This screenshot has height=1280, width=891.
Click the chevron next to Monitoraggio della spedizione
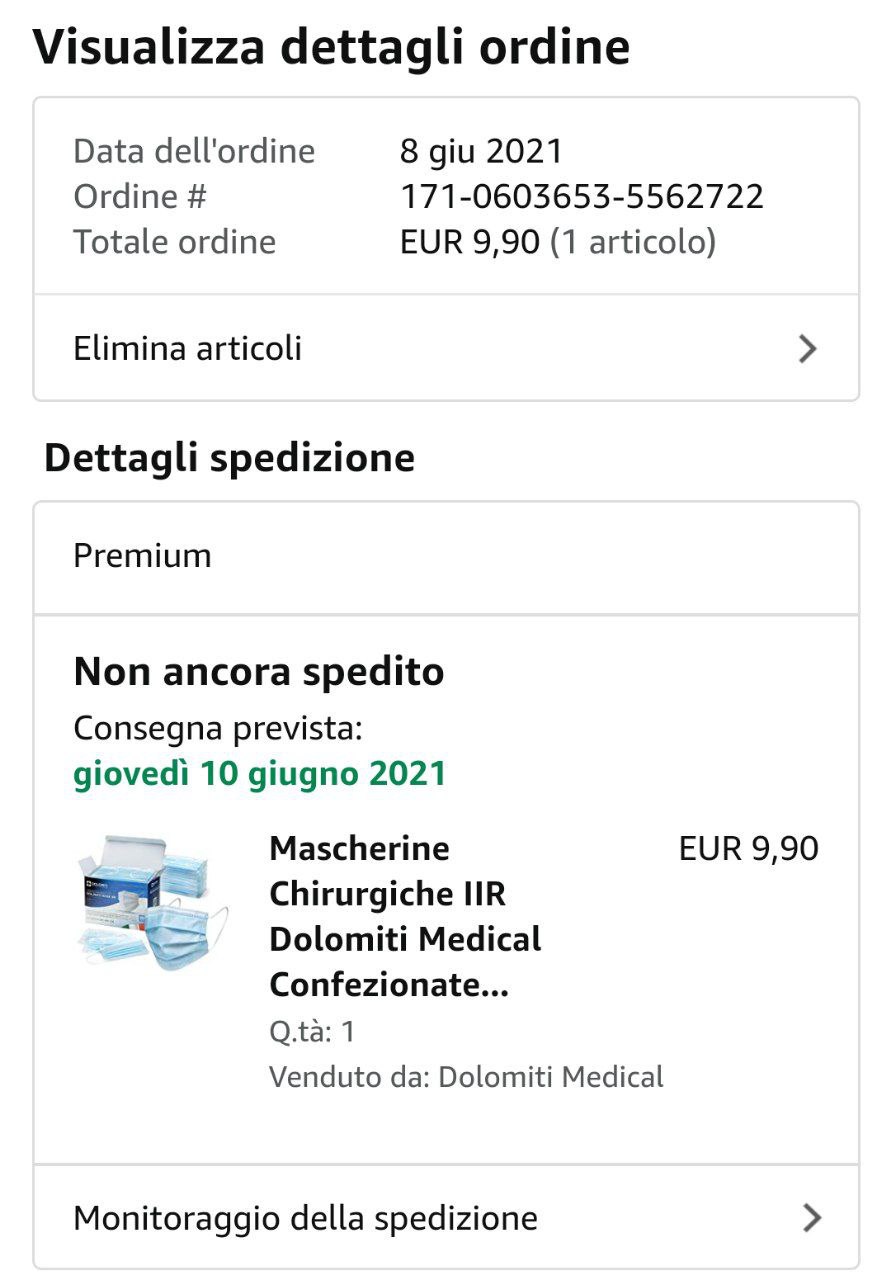[811, 1218]
